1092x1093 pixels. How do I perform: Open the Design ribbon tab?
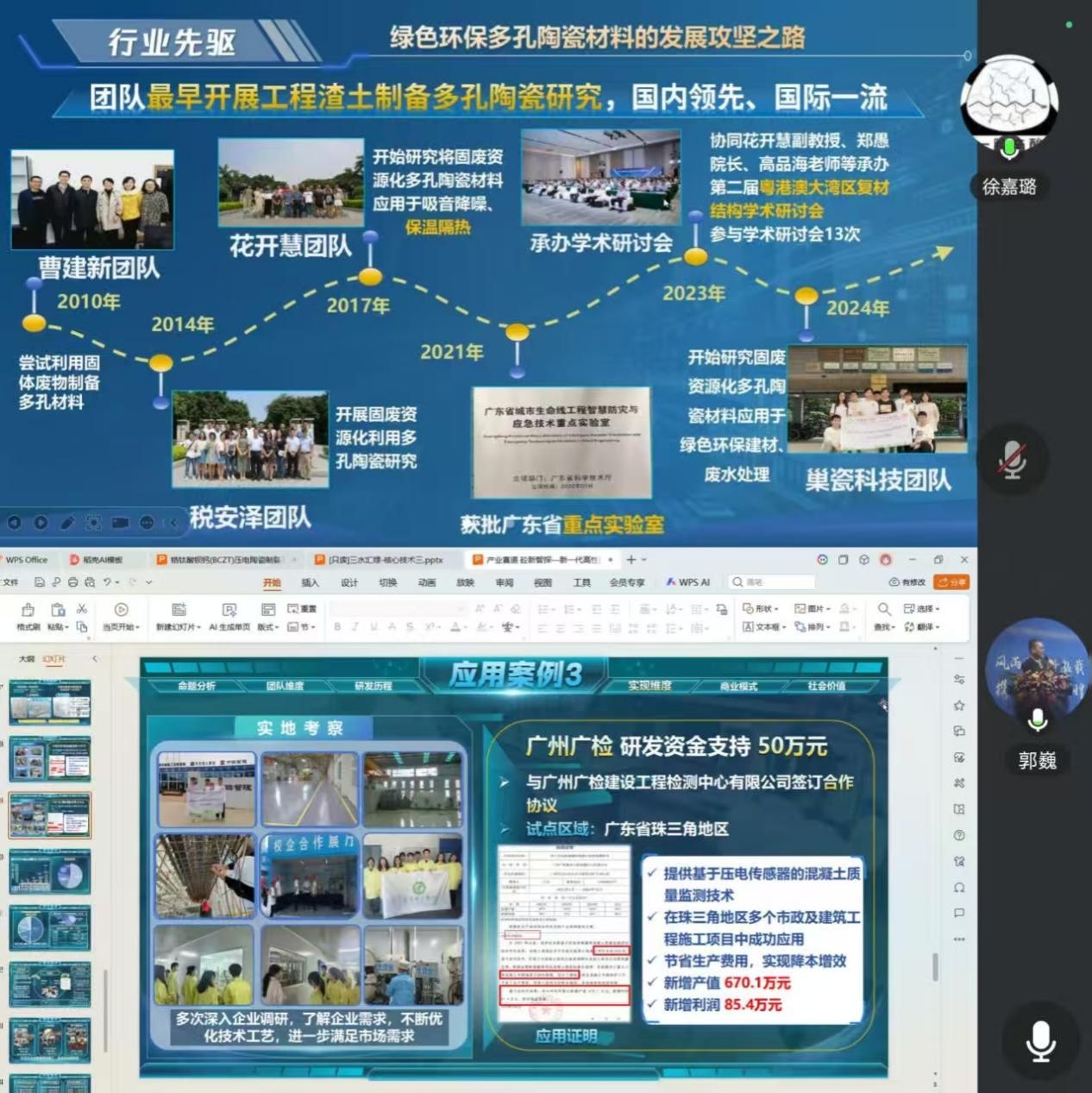pos(348,582)
